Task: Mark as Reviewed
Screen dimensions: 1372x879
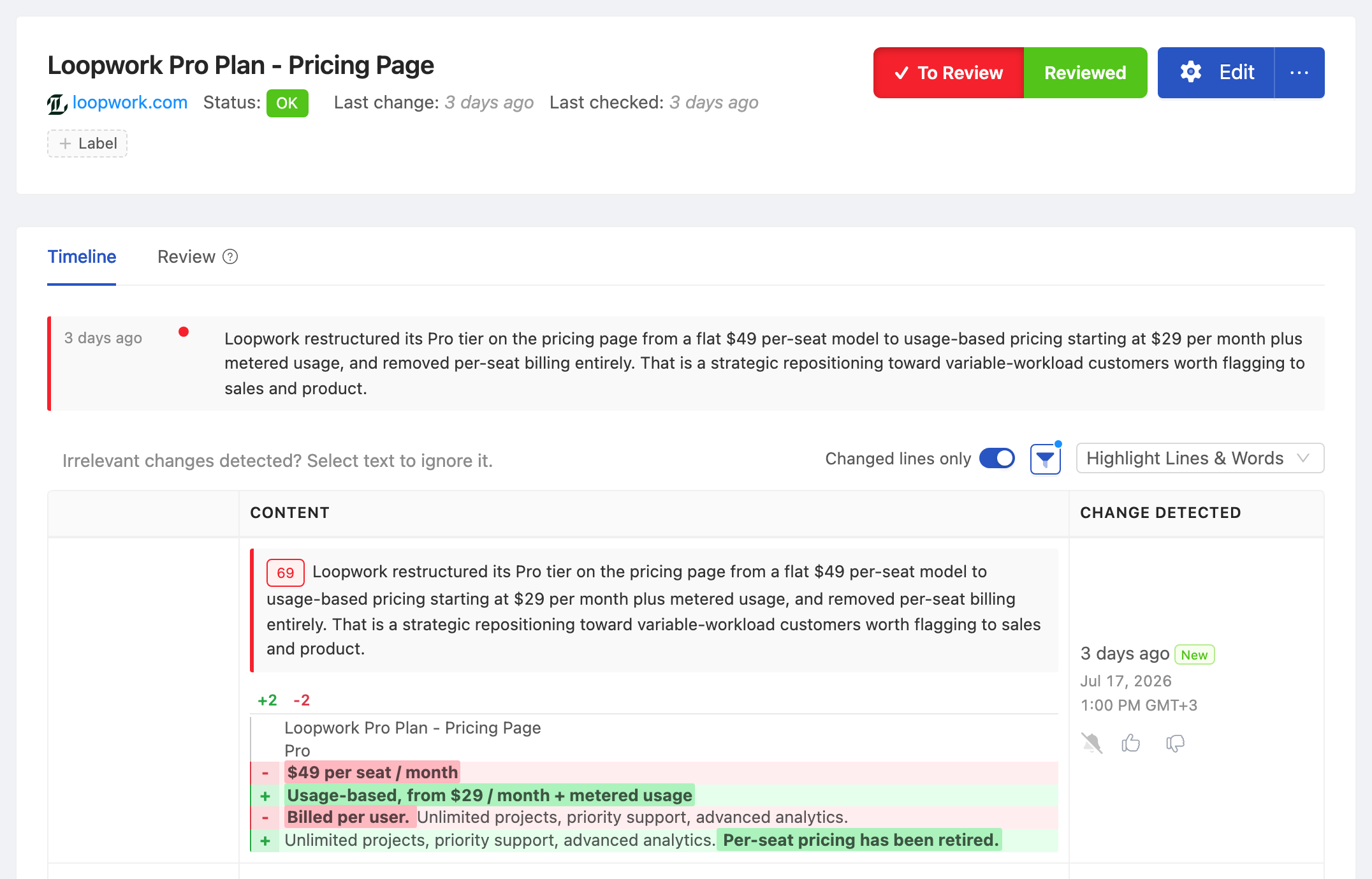Action: [1085, 73]
